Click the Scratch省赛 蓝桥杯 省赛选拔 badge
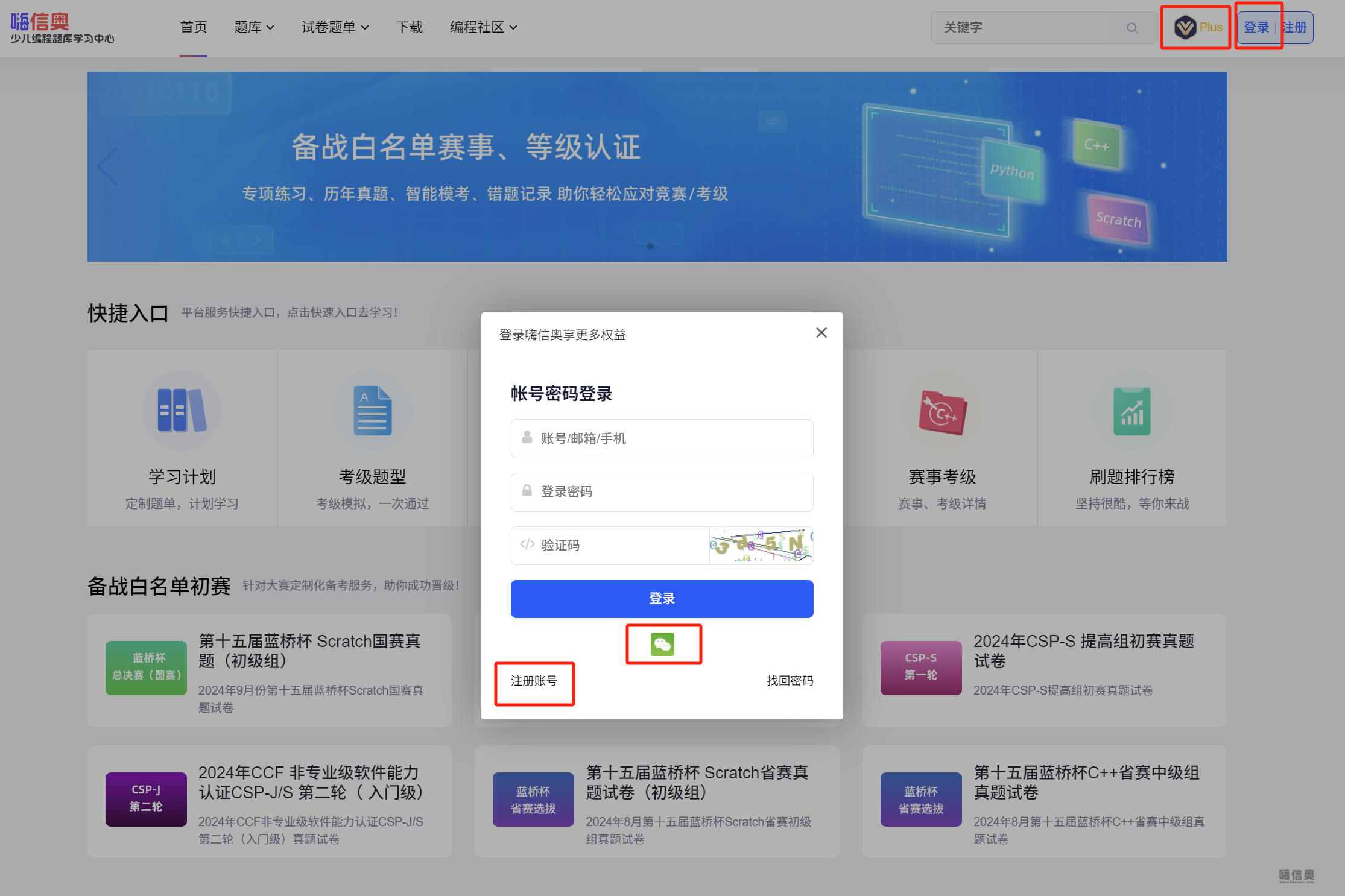 534,799
